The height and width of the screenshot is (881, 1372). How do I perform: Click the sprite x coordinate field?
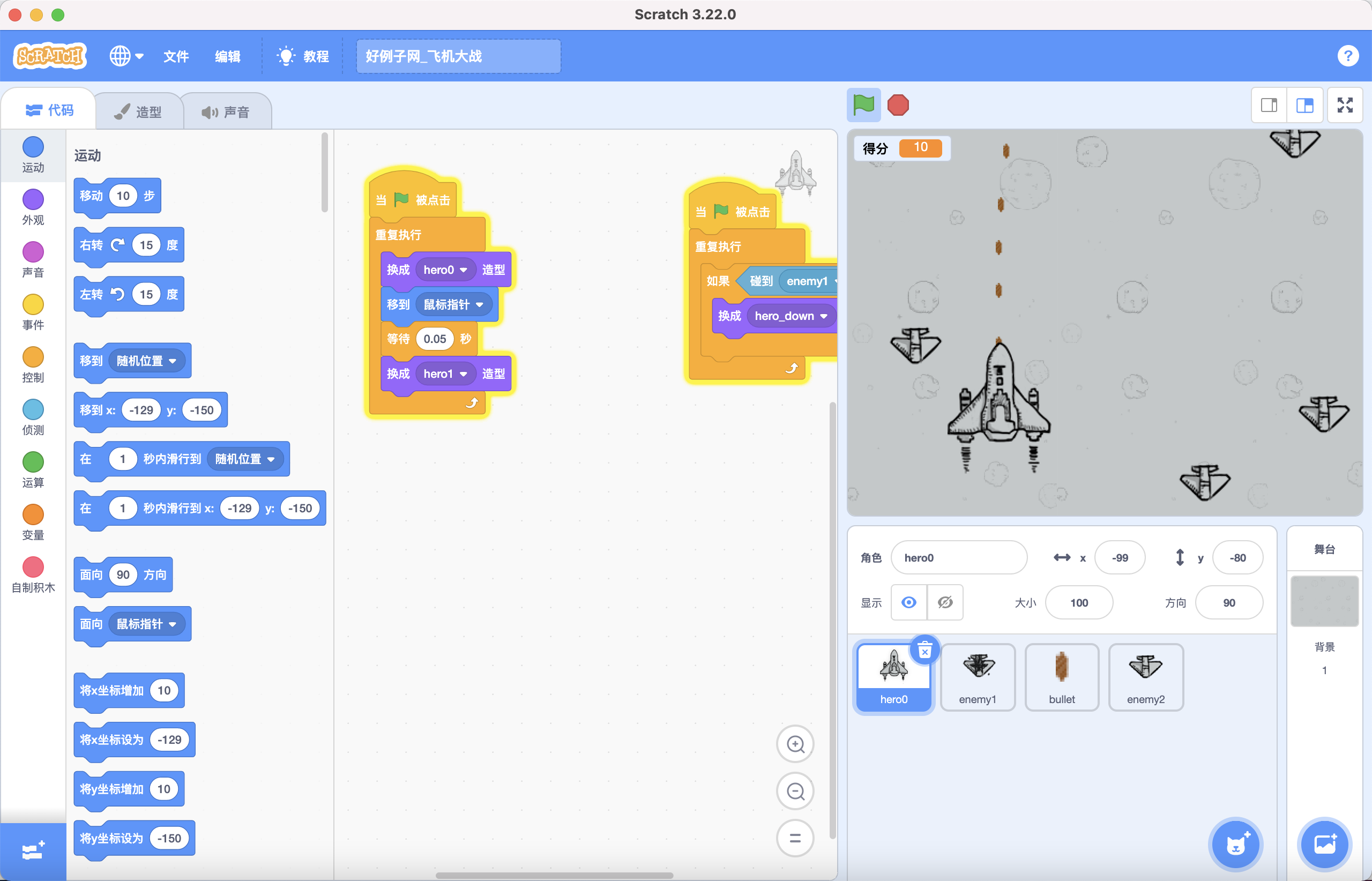click(1120, 557)
